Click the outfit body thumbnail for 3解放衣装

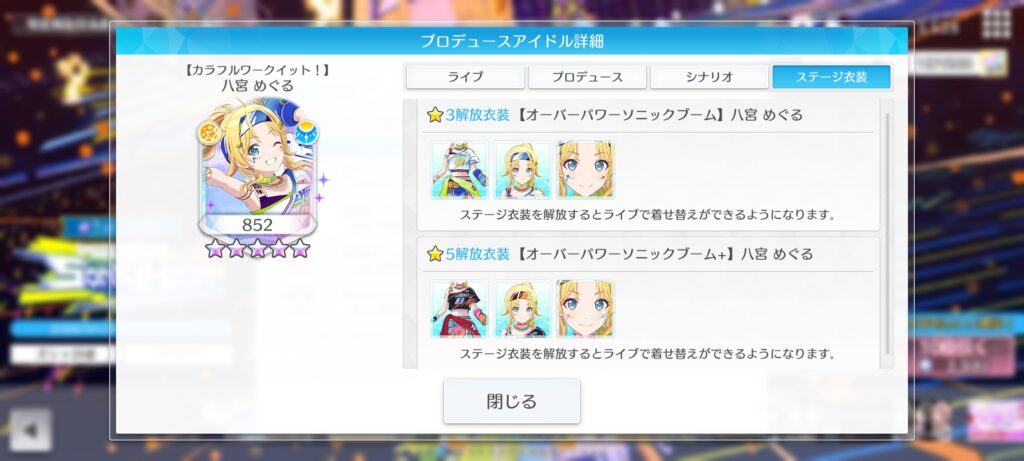pos(459,170)
